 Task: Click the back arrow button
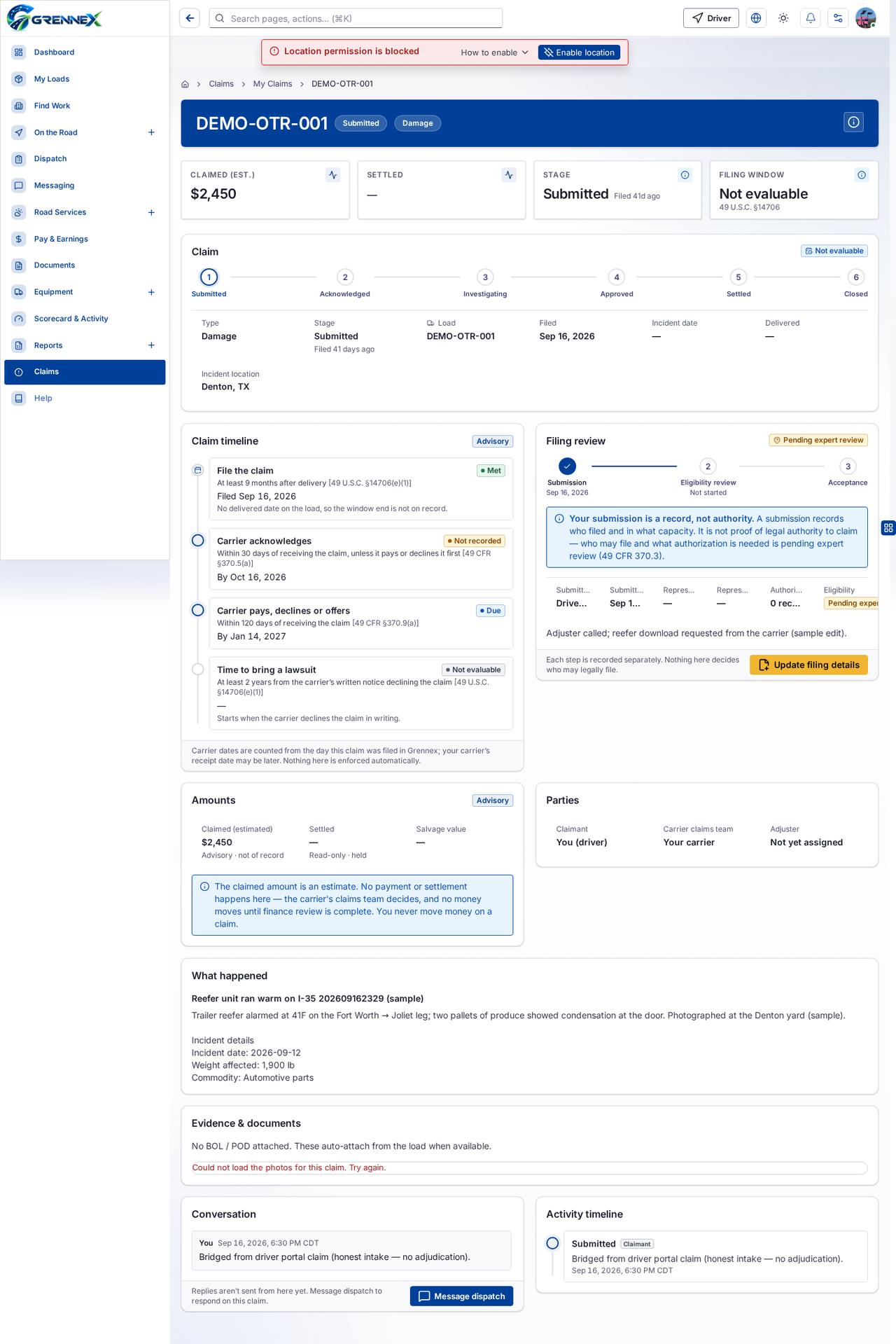point(190,18)
